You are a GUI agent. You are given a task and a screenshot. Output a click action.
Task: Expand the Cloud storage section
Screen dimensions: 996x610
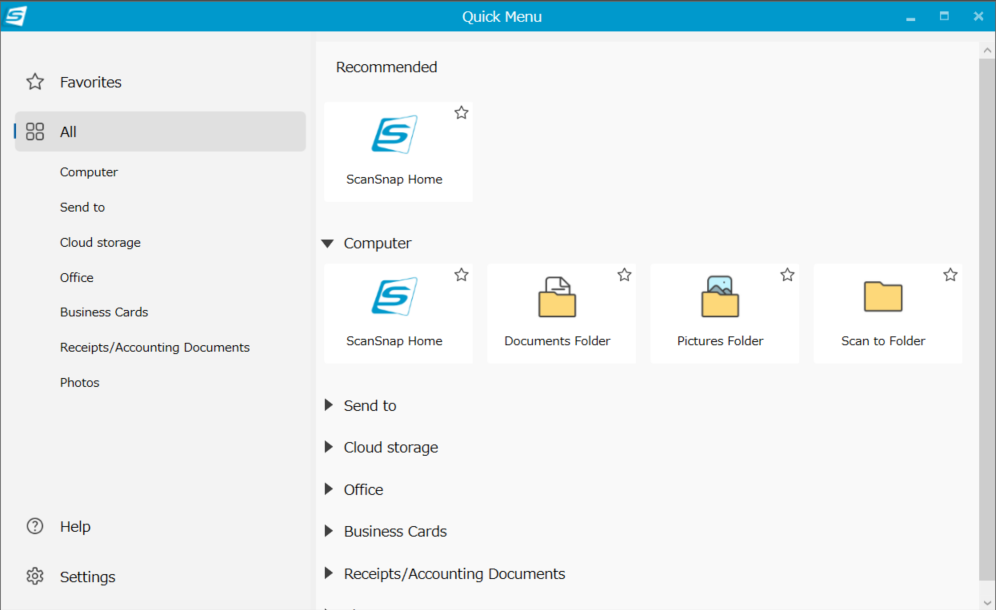(328, 447)
